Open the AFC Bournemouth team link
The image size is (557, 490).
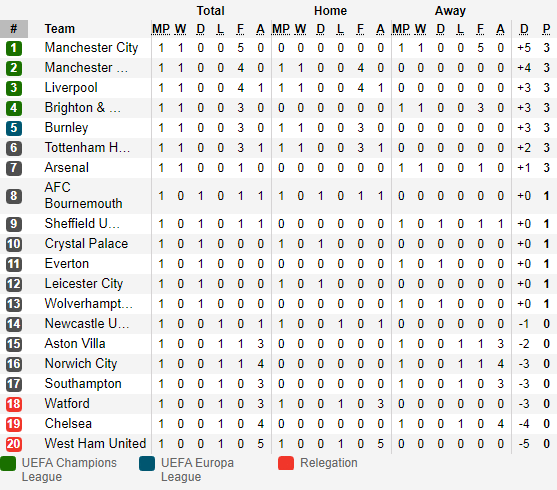click(83, 195)
